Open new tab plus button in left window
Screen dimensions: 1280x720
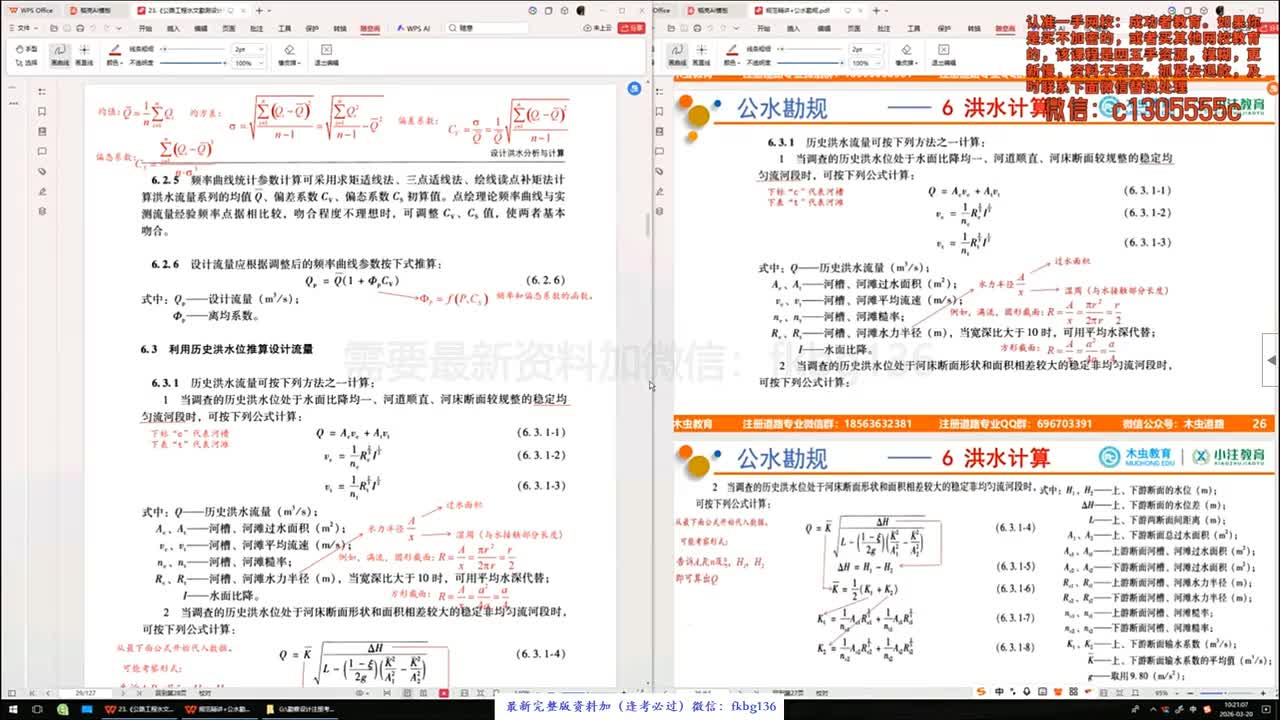tap(258, 10)
